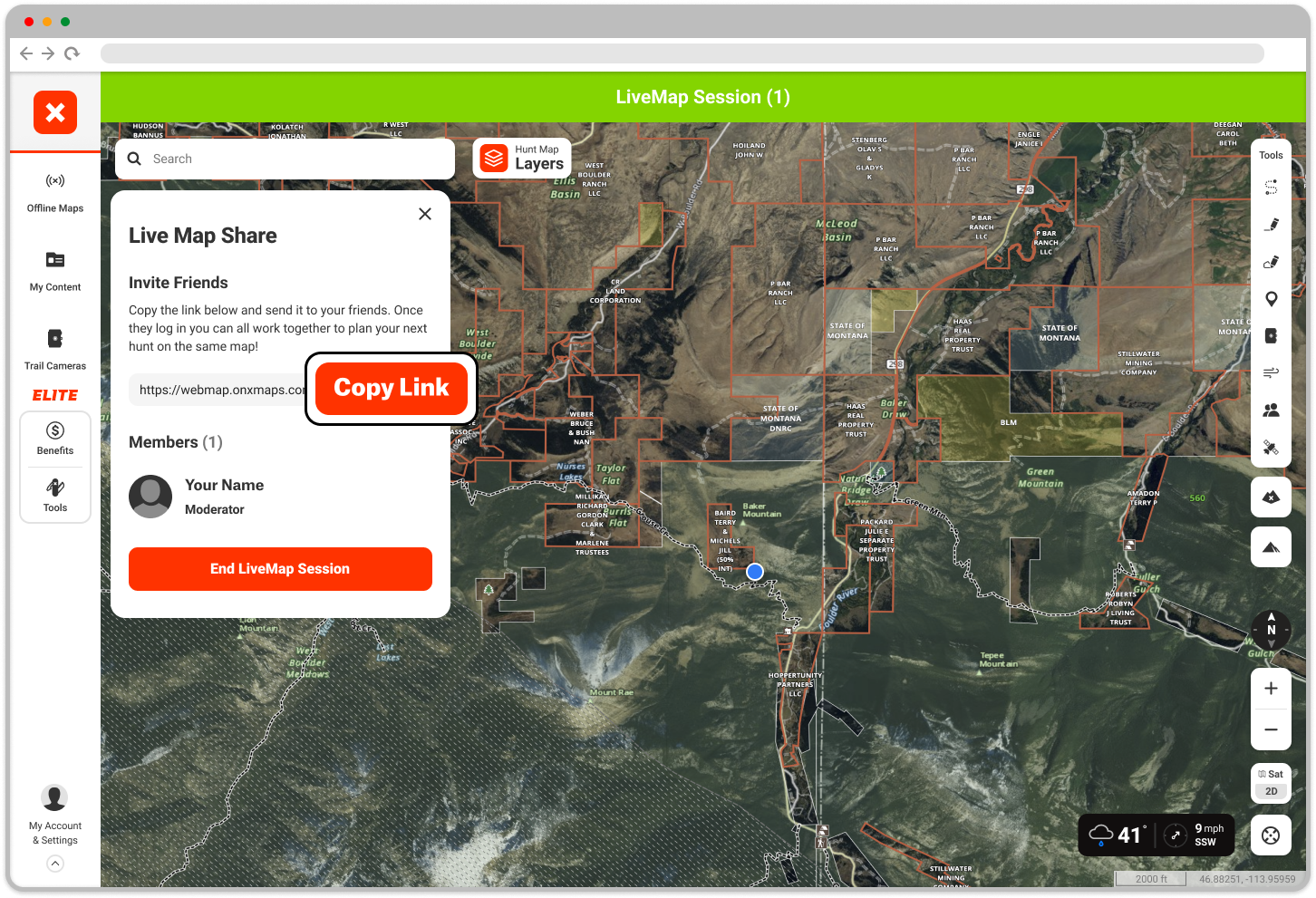
Task: Reload the browser page
Action: coord(72,53)
